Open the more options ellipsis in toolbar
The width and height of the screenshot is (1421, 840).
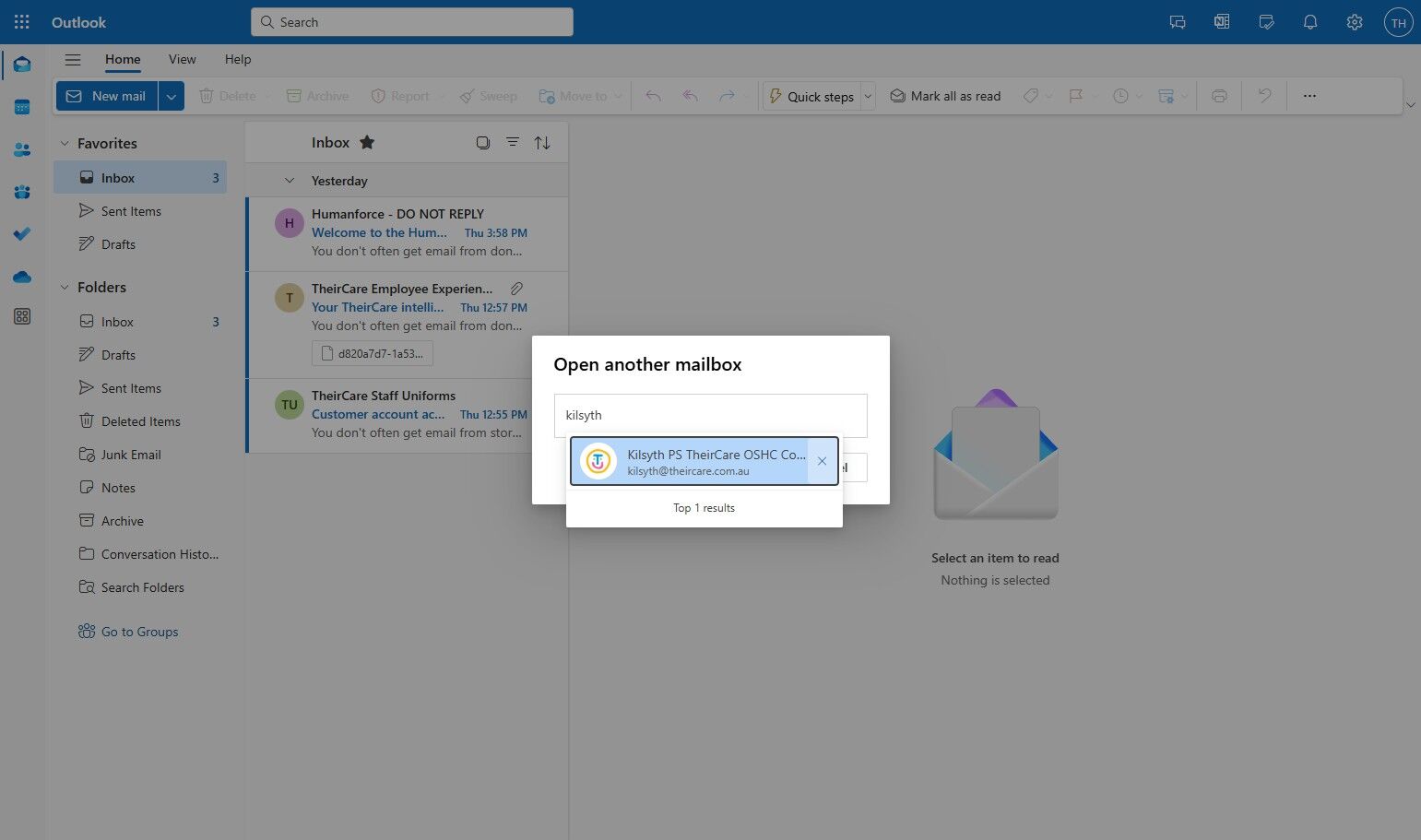click(x=1309, y=96)
